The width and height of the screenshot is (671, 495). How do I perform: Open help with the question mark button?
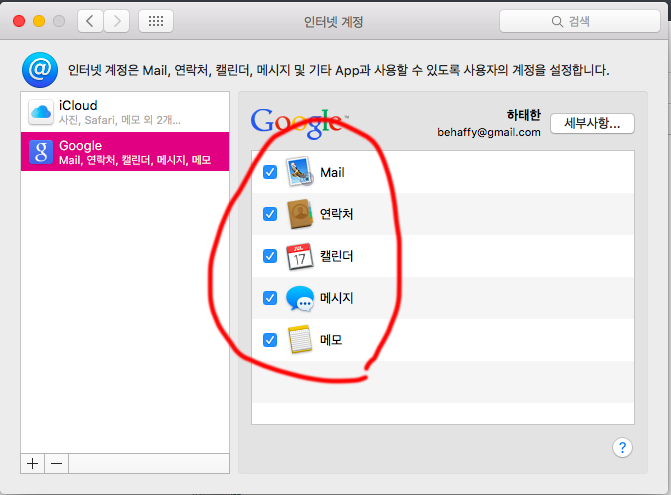tap(622, 448)
